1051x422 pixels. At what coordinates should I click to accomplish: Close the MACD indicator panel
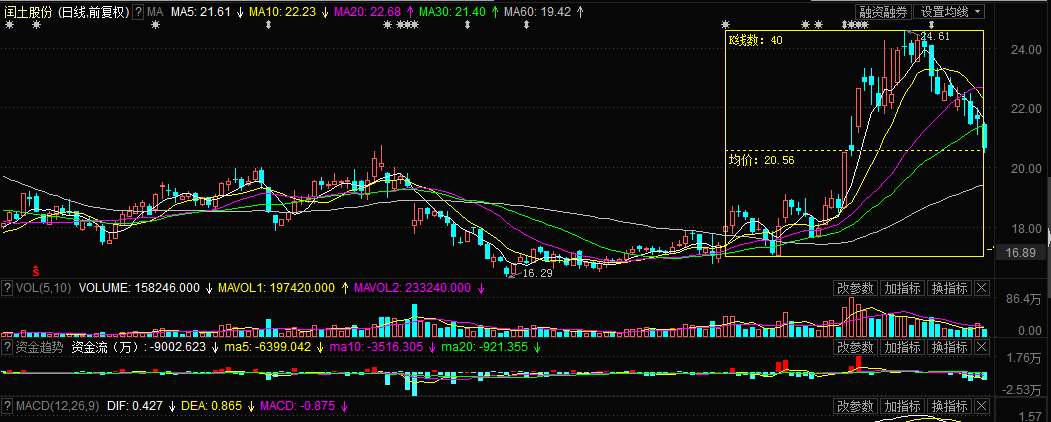pyautogui.click(x=981, y=406)
